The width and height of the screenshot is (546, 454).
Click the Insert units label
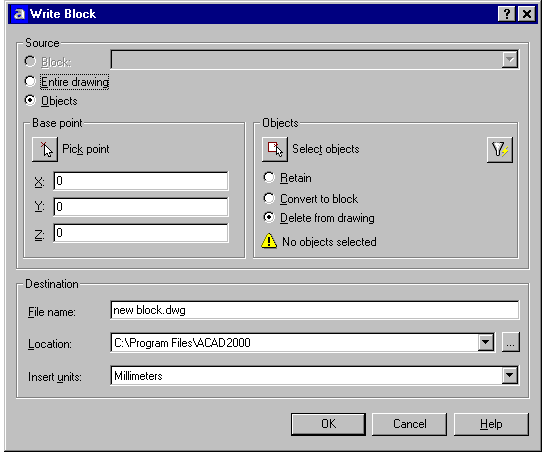55,377
